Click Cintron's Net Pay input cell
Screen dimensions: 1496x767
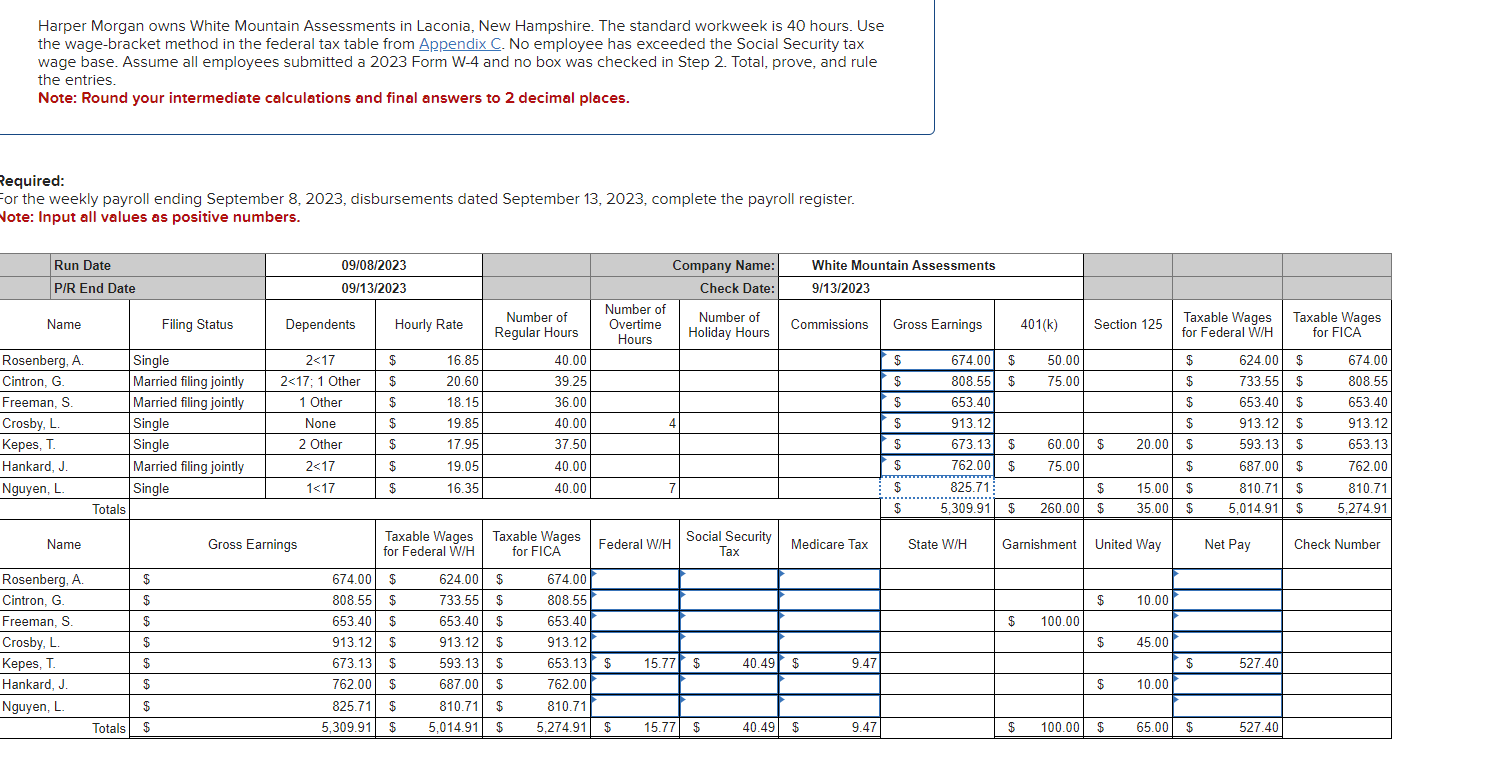[x=1227, y=600]
